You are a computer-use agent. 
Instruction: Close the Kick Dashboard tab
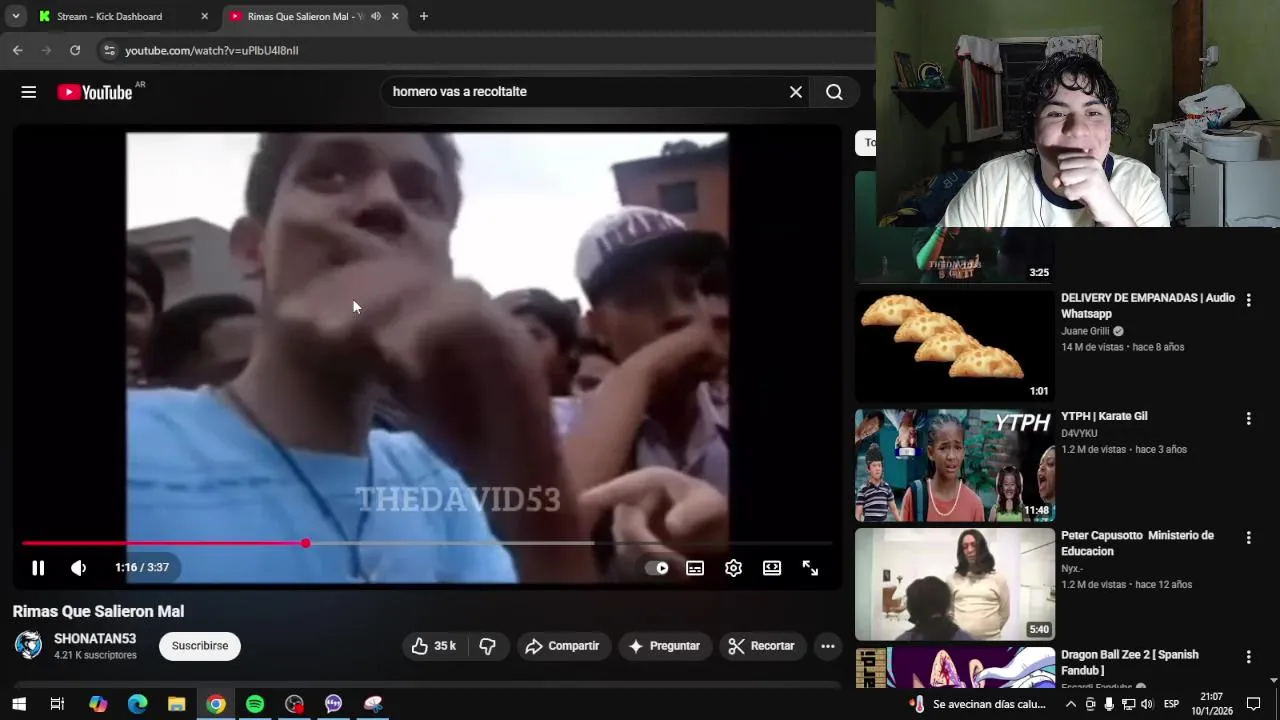point(205,16)
